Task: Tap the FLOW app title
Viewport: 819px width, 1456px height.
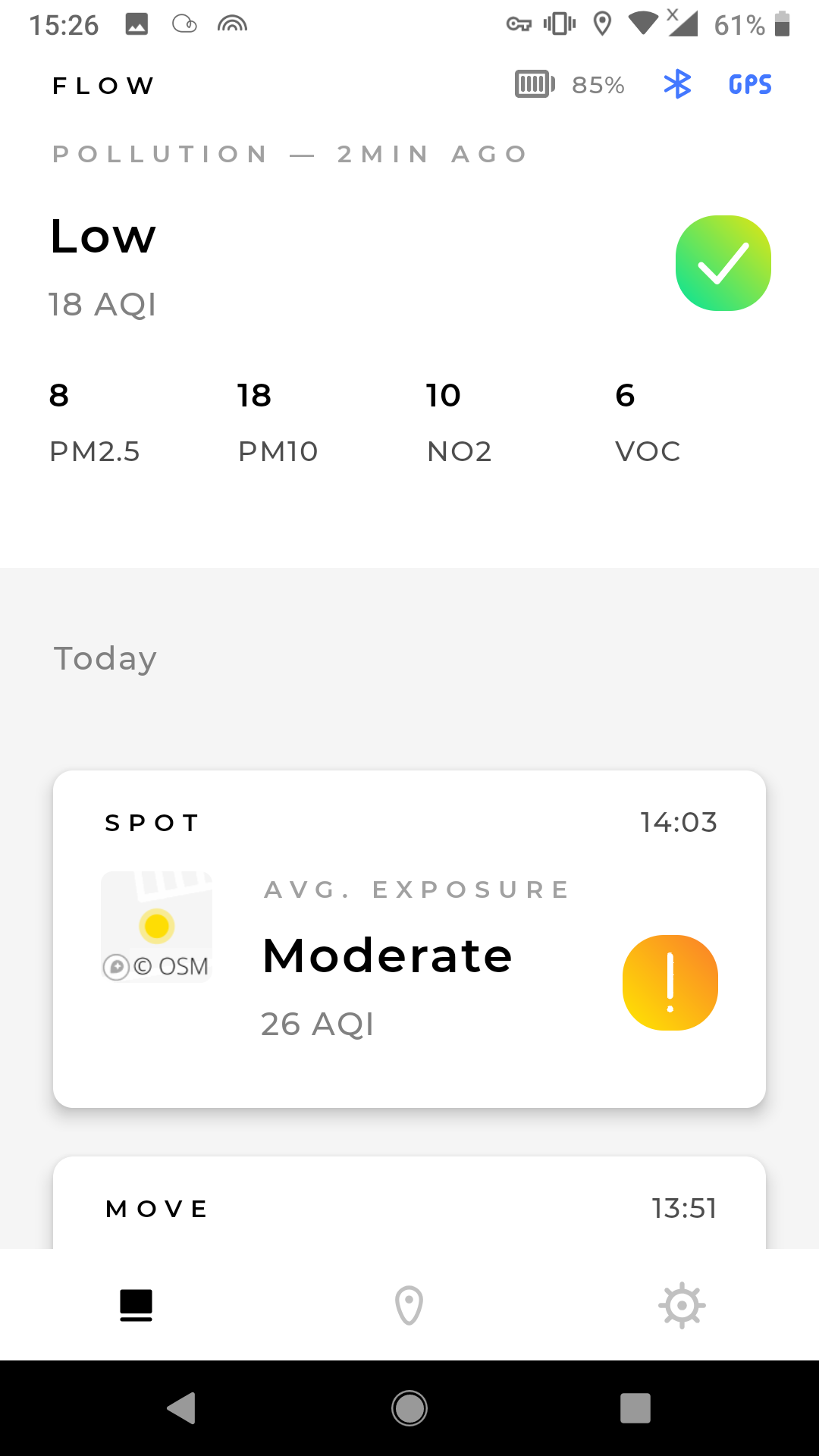Action: click(x=103, y=86)
